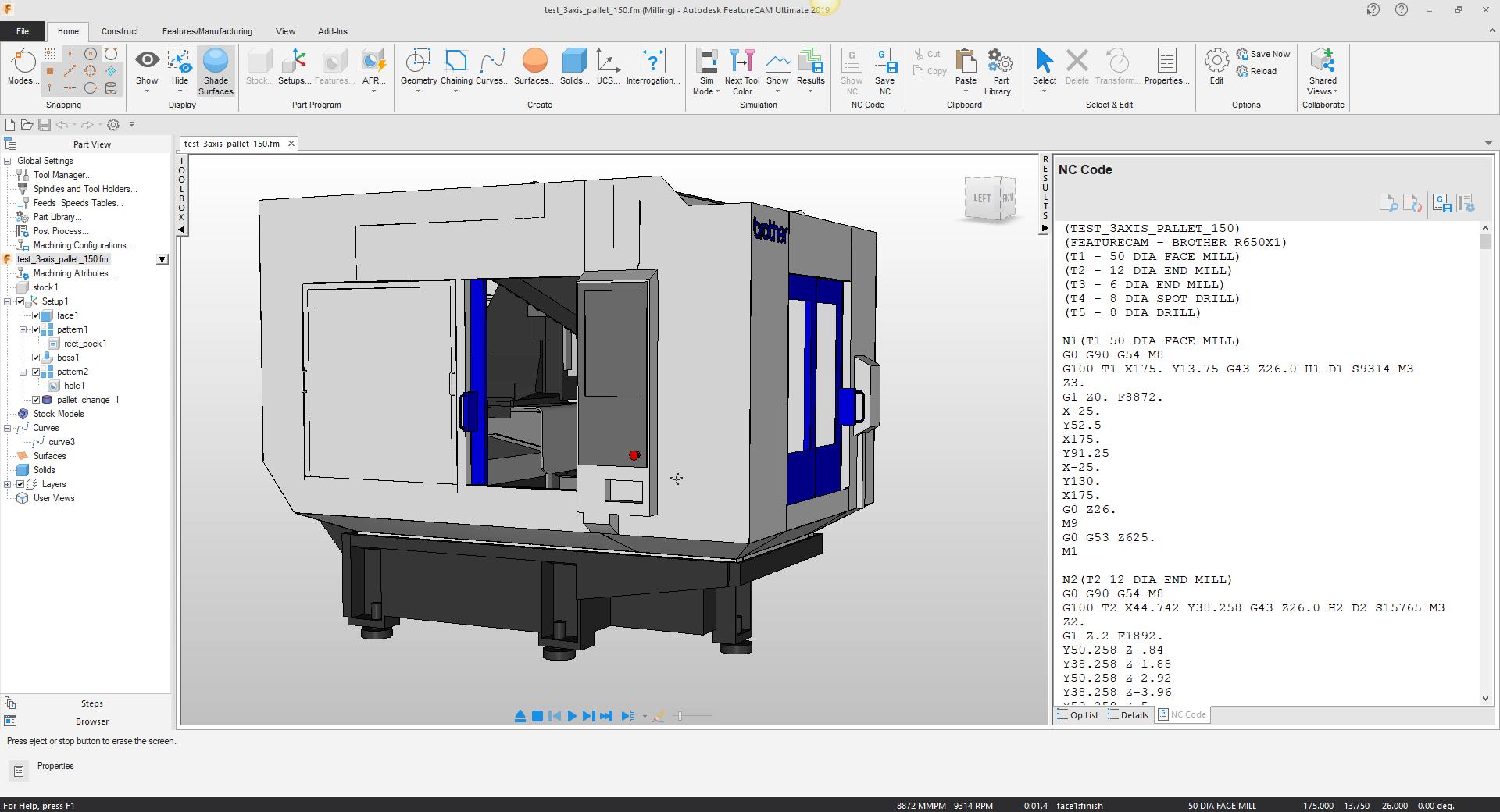
Task: Toggle the pallet_change_1 checkbox
Action: click(36, 400)
